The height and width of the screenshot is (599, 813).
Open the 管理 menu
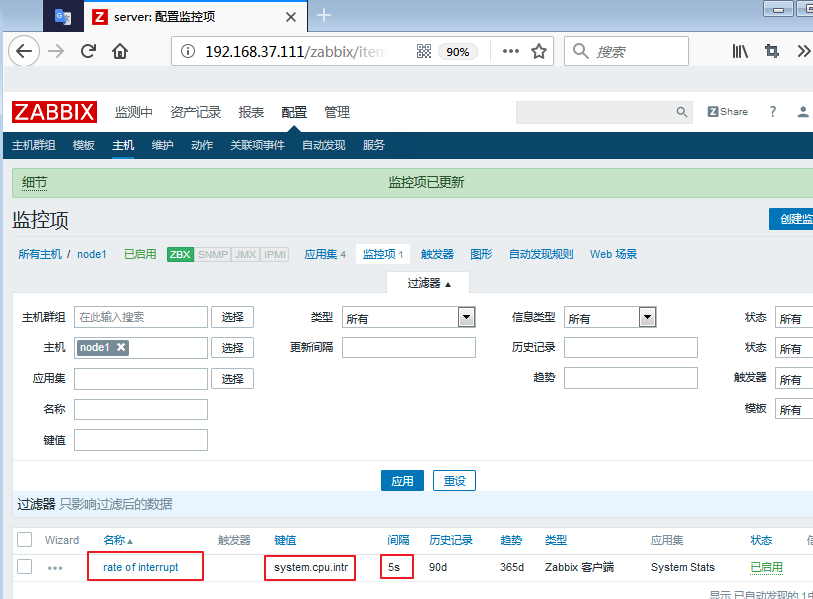click(337, 112)
